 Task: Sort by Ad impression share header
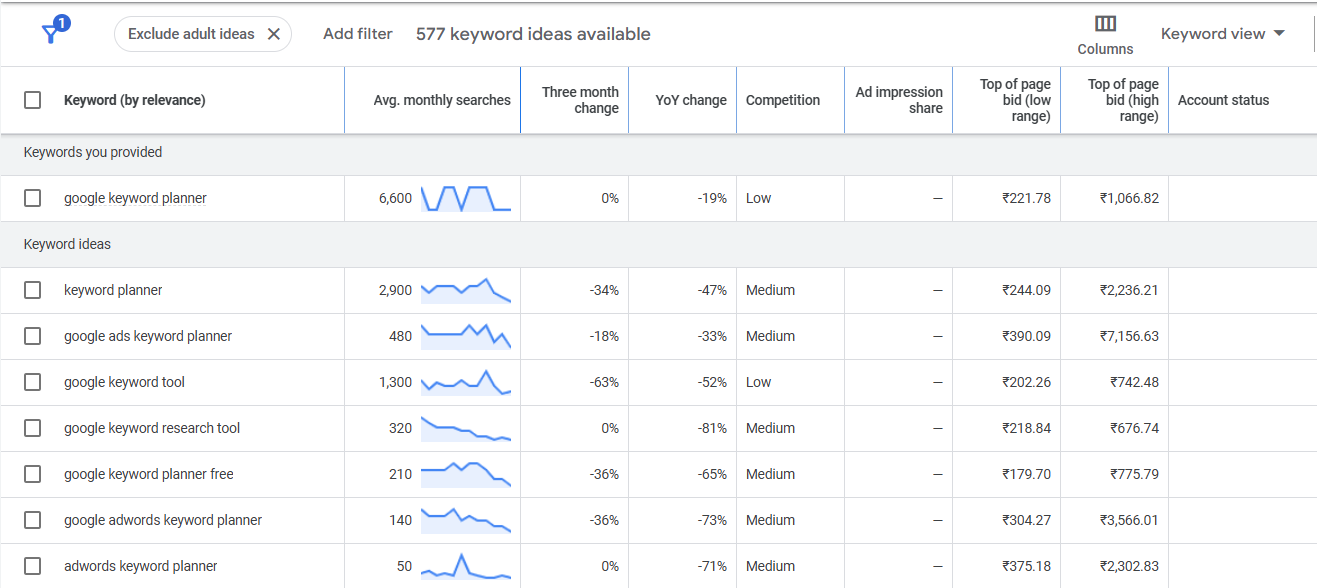(x=899, y=100)
